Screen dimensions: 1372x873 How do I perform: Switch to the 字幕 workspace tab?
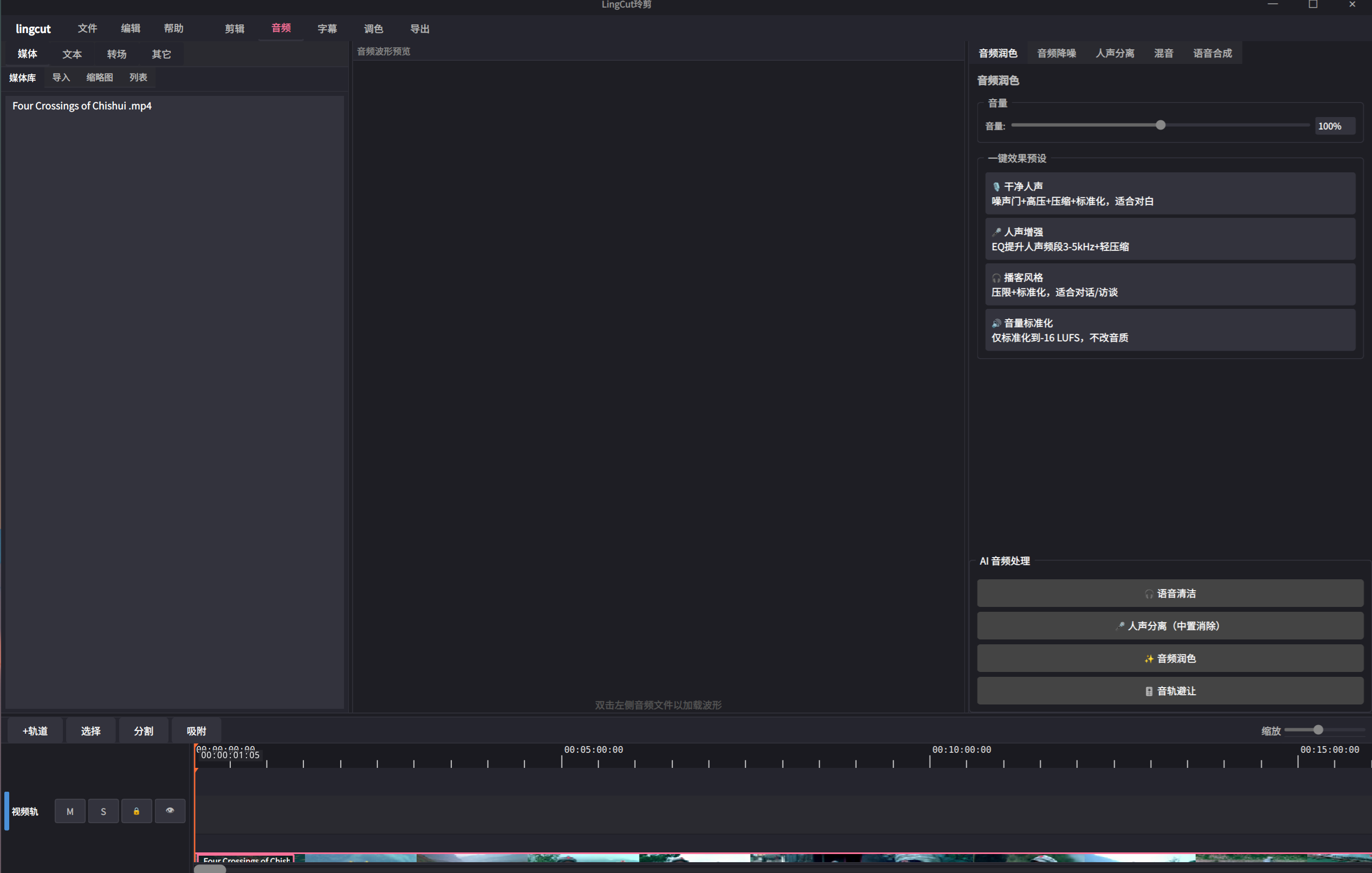click(327, 29)
